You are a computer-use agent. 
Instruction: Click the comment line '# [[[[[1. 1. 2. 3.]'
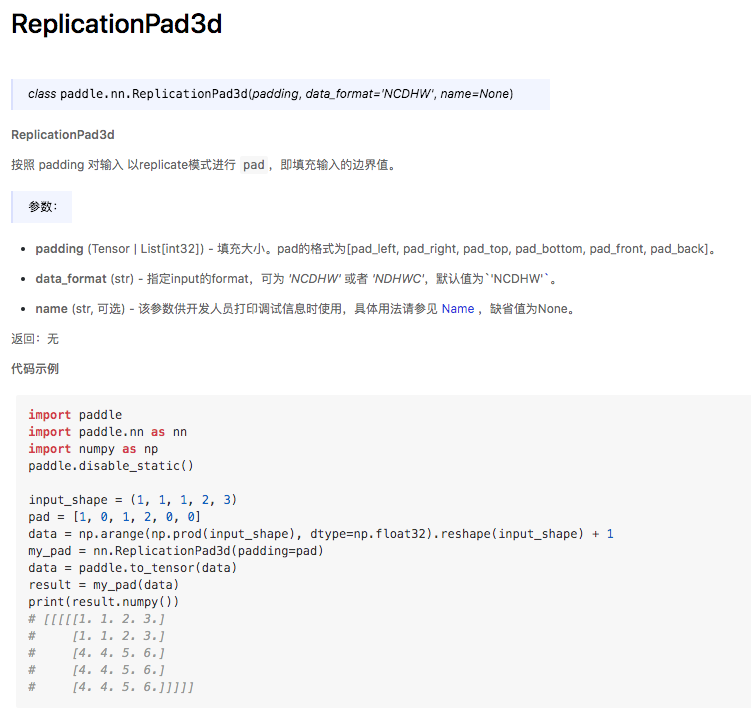click(96, 619)
